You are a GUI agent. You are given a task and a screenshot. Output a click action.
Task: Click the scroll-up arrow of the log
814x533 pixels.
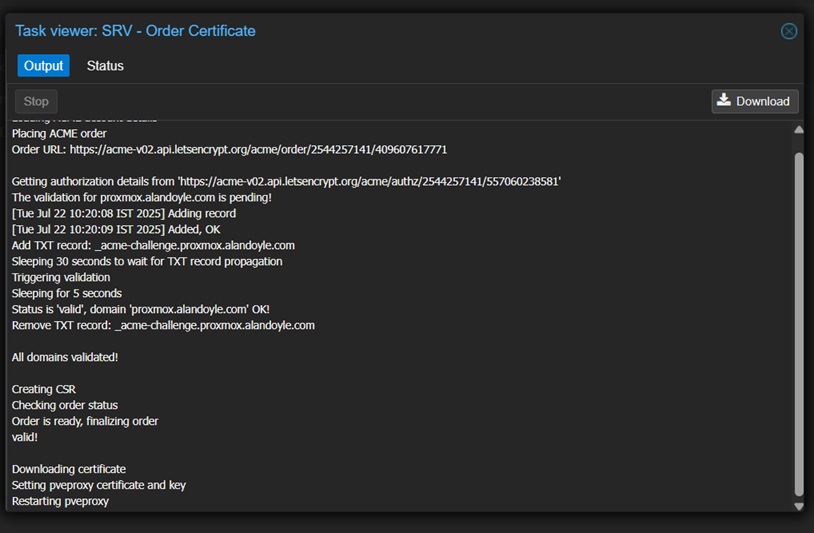(798, 130)
